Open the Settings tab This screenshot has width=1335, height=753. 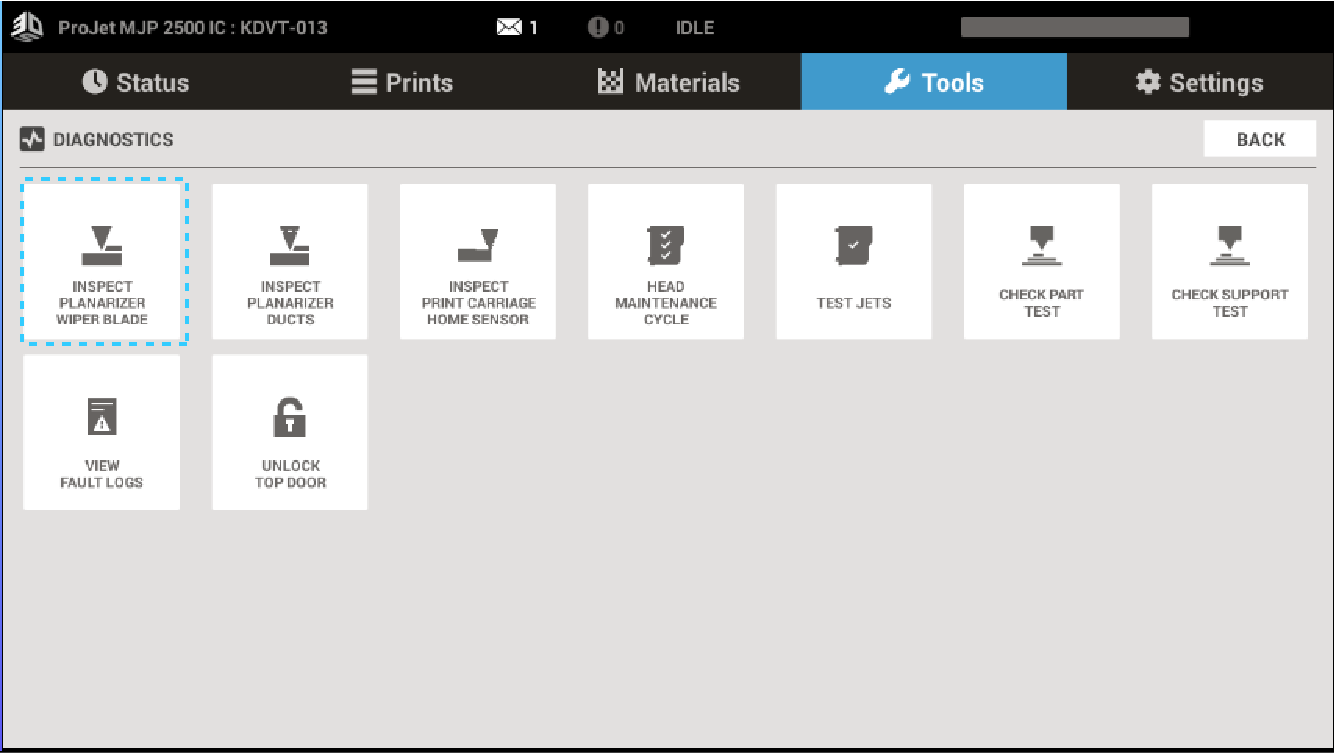1200,83
